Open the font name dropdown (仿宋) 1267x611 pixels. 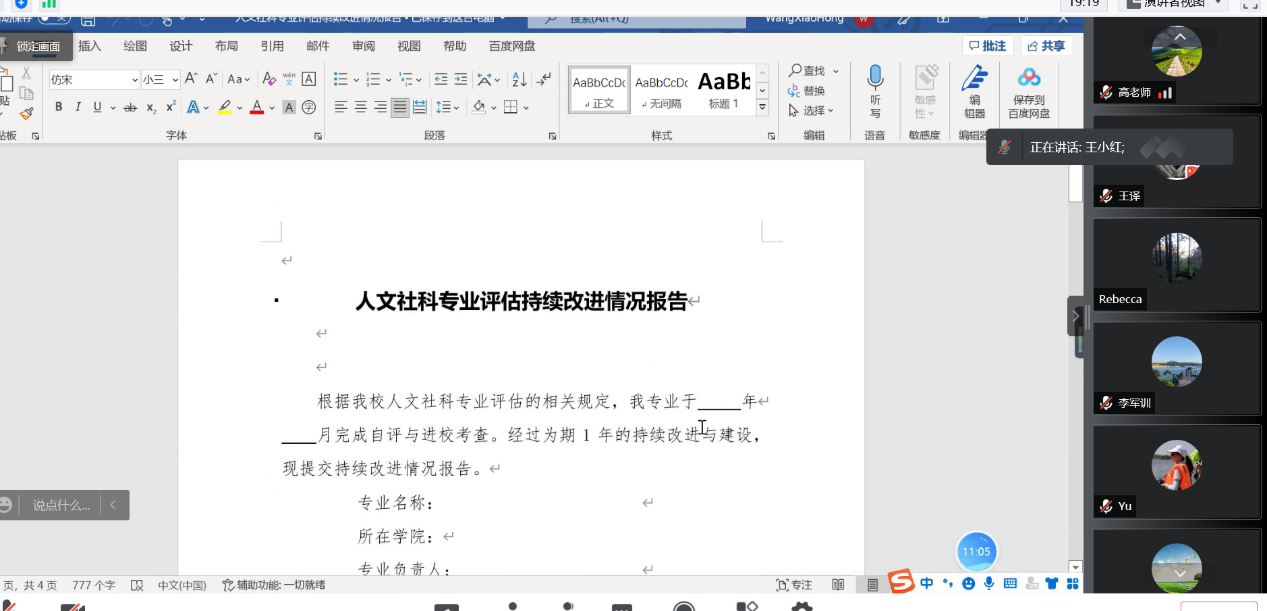[x=134, y=80]
